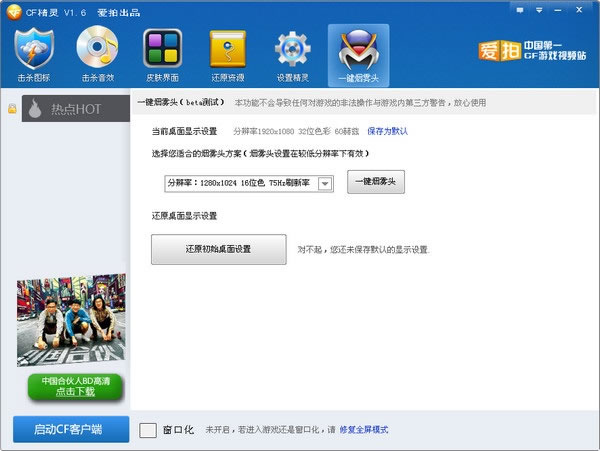Open the 击杀图标 shield icon

point(34,49)
